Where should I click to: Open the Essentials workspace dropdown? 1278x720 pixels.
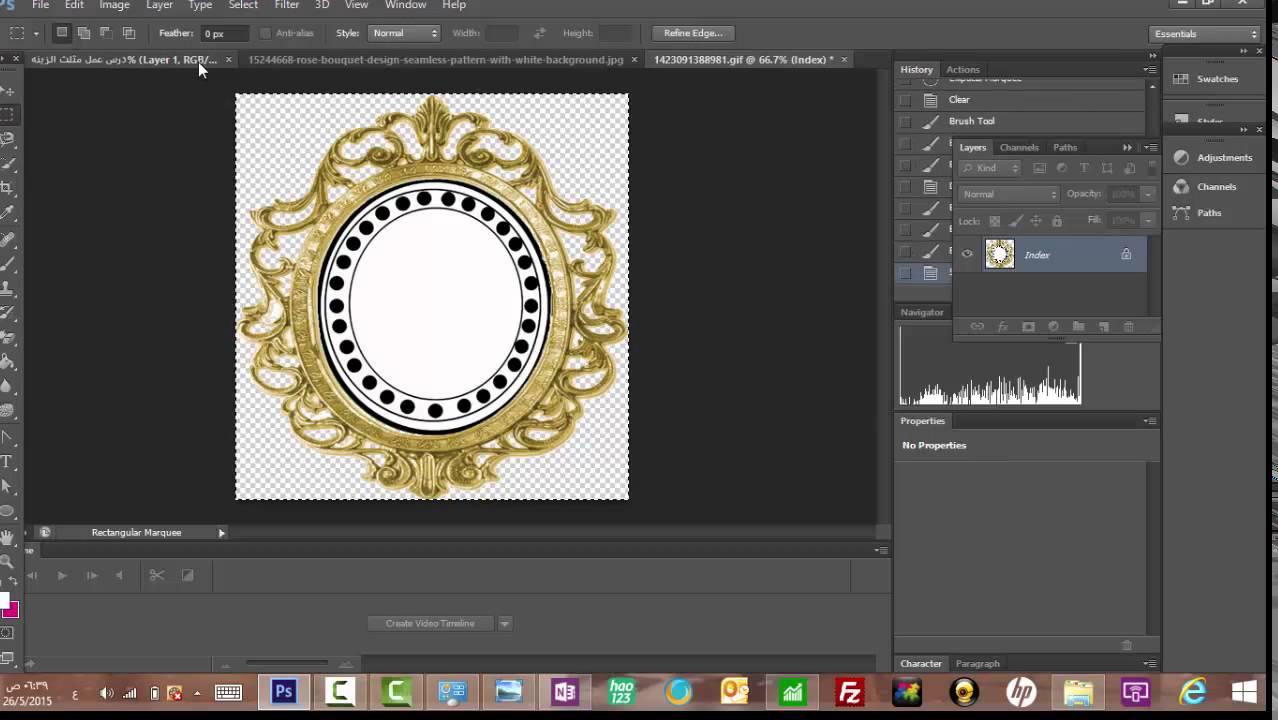click(1205, 34)
